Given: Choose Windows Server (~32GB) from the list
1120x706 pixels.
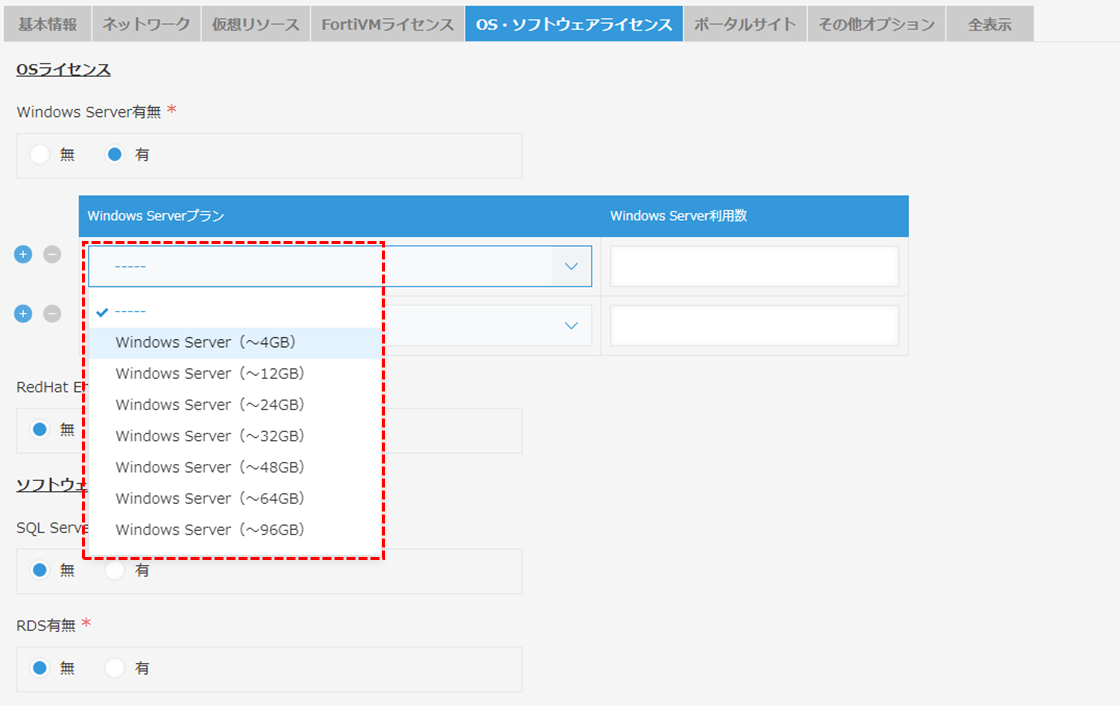Looking at the screenshot, I should (234, 437).
